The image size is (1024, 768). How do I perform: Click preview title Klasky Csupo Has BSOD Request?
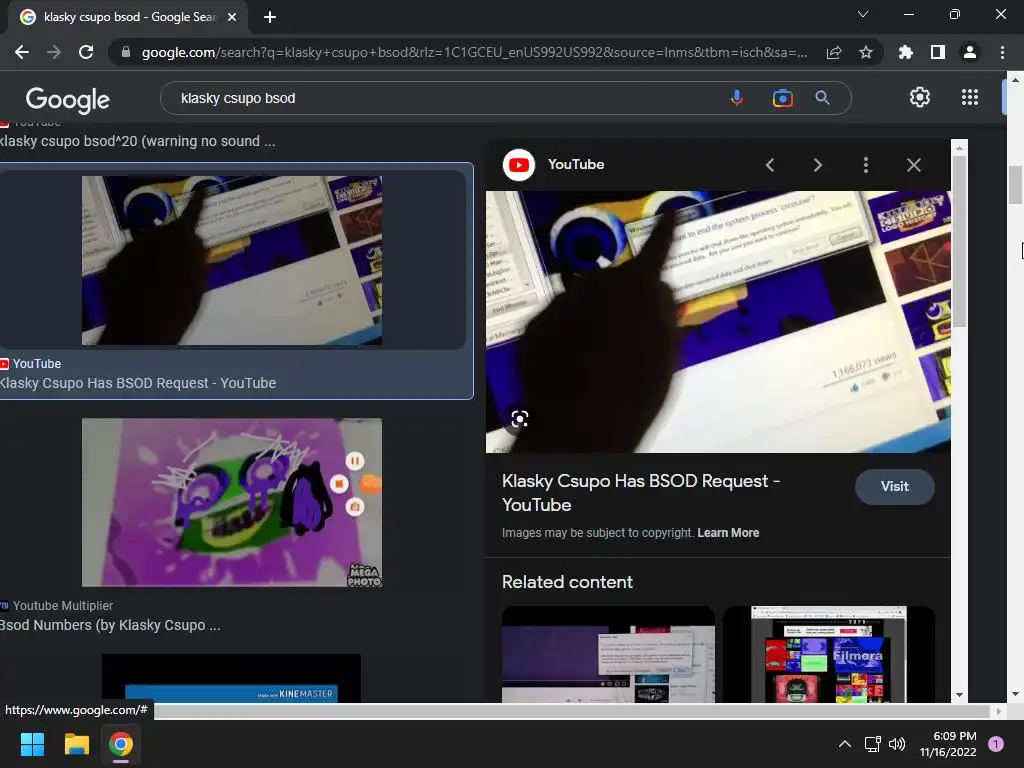coord(641,493)
